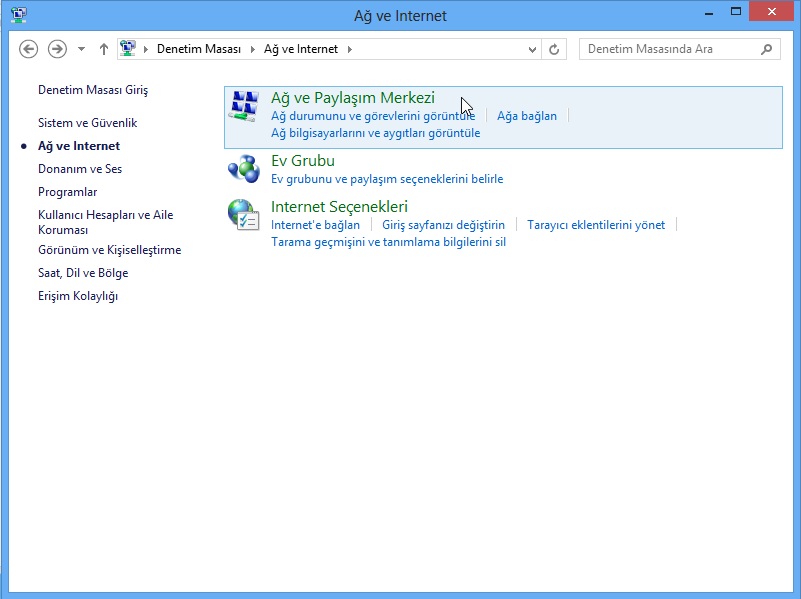801x599 pixels.
Task: Open Programlar category
Action: click(x=67, y=192)
